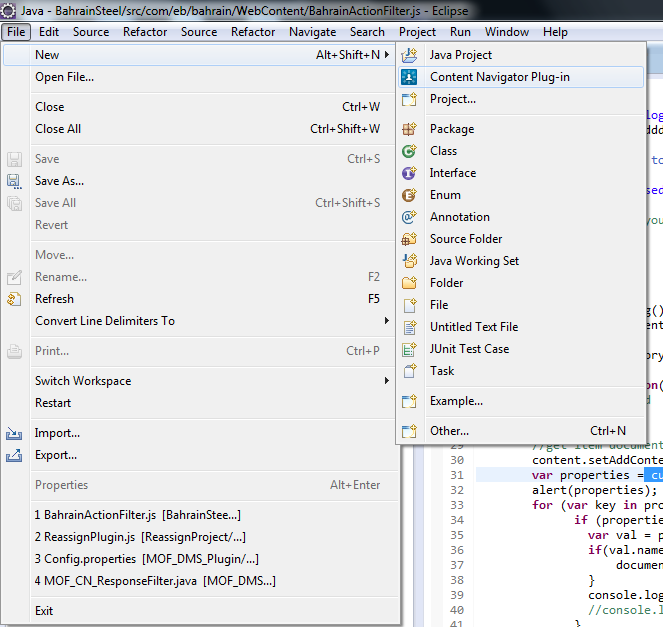The image size is (663, 627).
Task: Open the File menu
Action: click(16, 32)
